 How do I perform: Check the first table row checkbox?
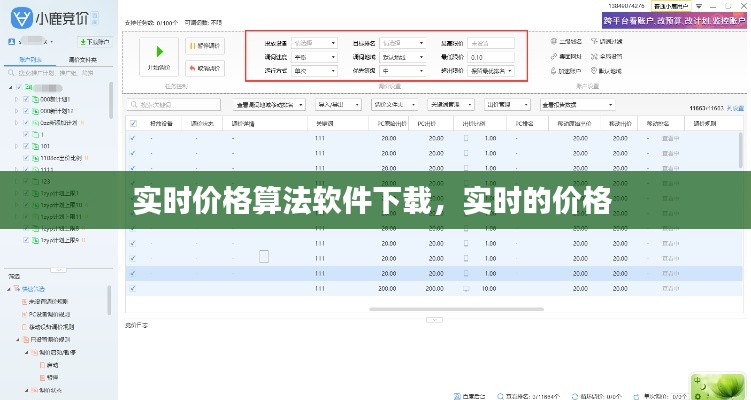[x=133, y=138]
